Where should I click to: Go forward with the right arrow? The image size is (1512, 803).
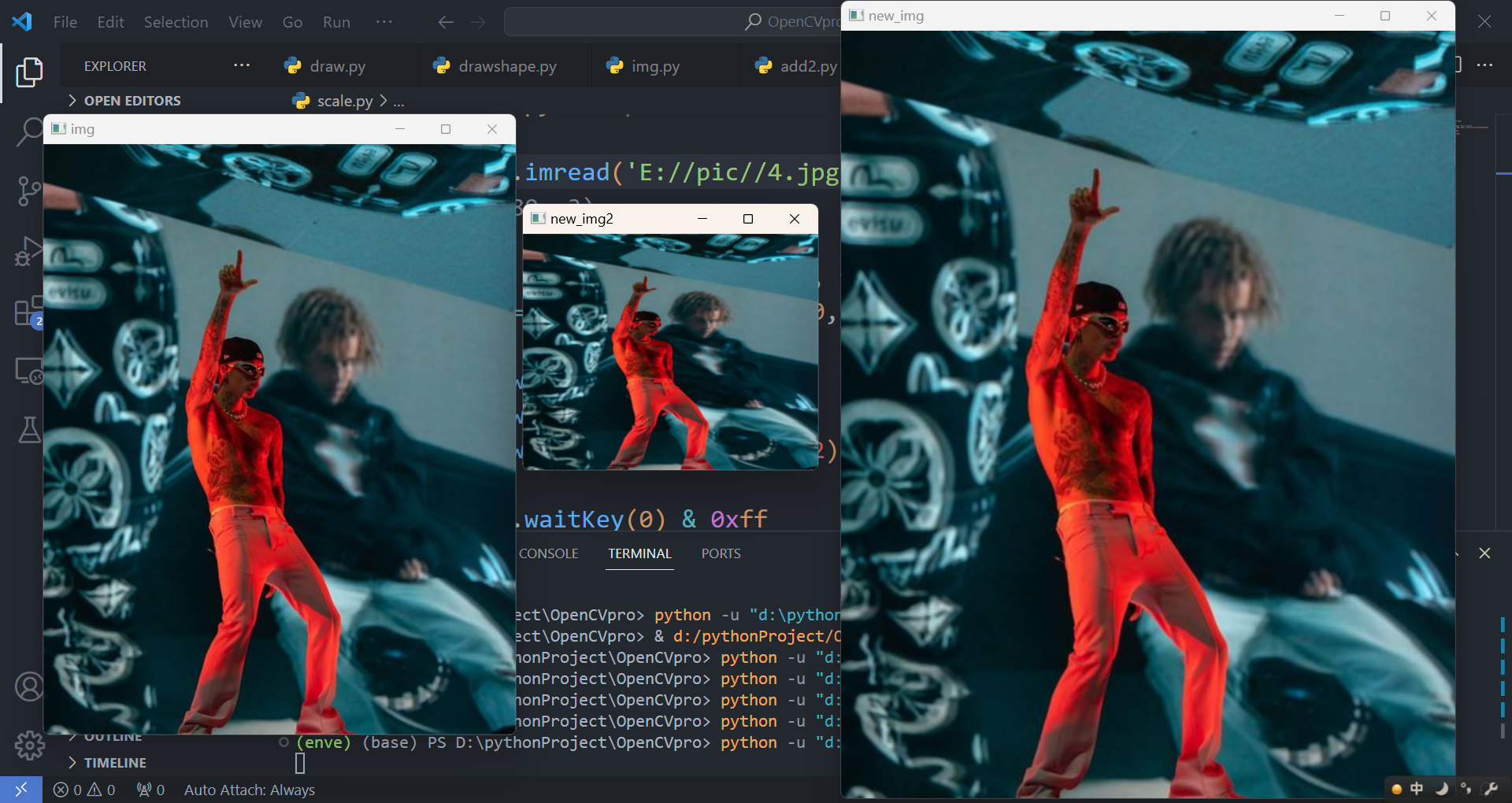tap(478, 22)
